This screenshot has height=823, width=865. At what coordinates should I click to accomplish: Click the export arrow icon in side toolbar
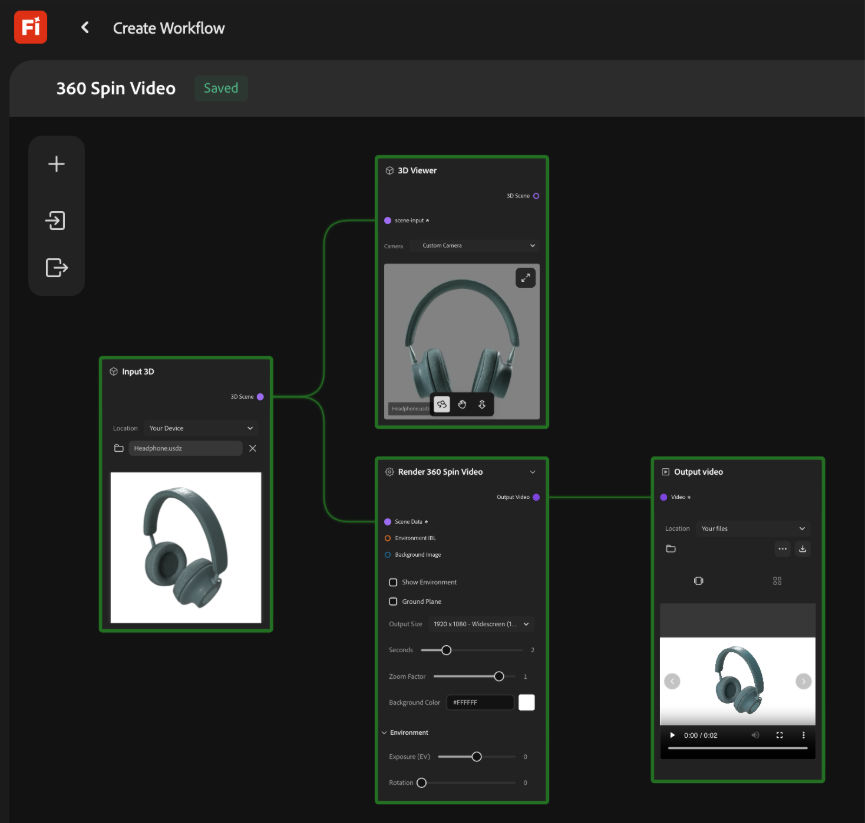coord(56,268)
